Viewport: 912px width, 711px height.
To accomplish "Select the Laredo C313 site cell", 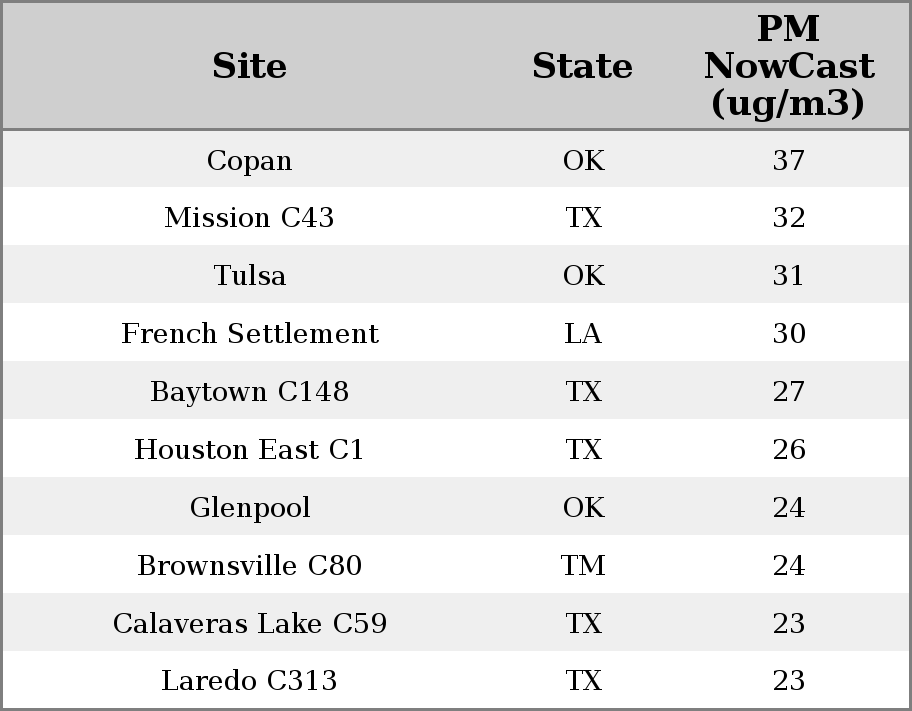I will tap(249, 681).
